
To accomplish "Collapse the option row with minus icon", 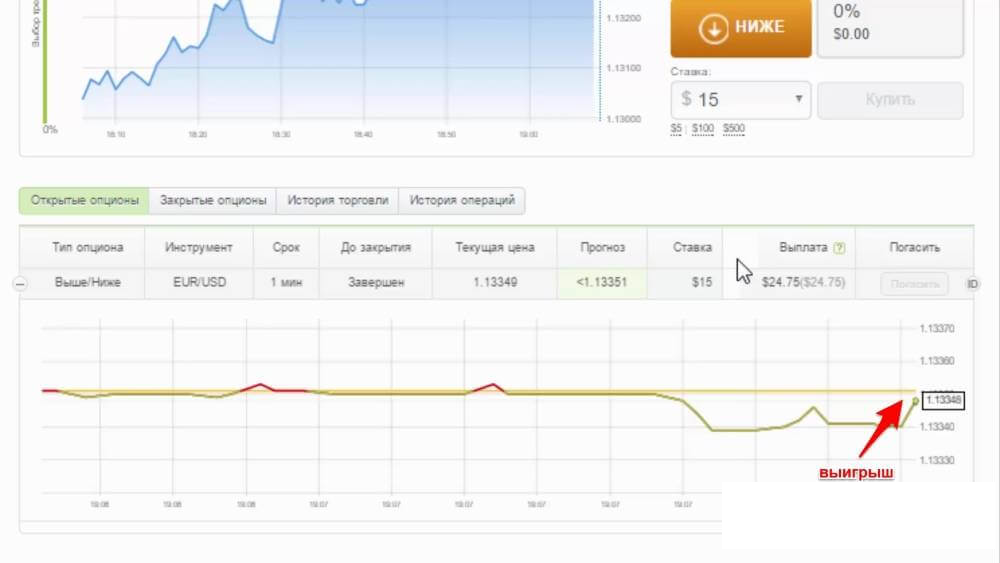I will [19, 284].
